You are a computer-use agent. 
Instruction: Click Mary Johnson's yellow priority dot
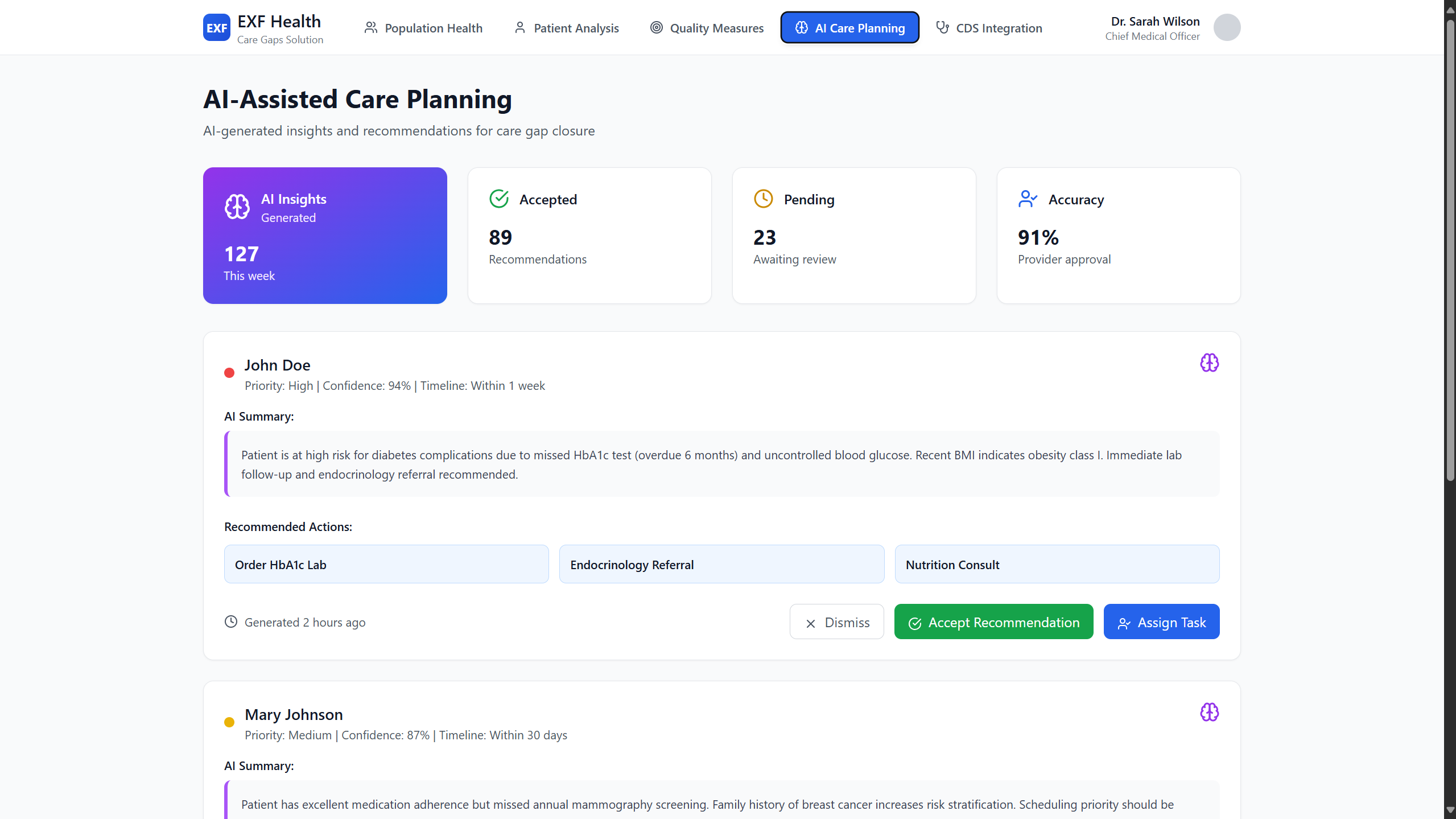[229, 723]
